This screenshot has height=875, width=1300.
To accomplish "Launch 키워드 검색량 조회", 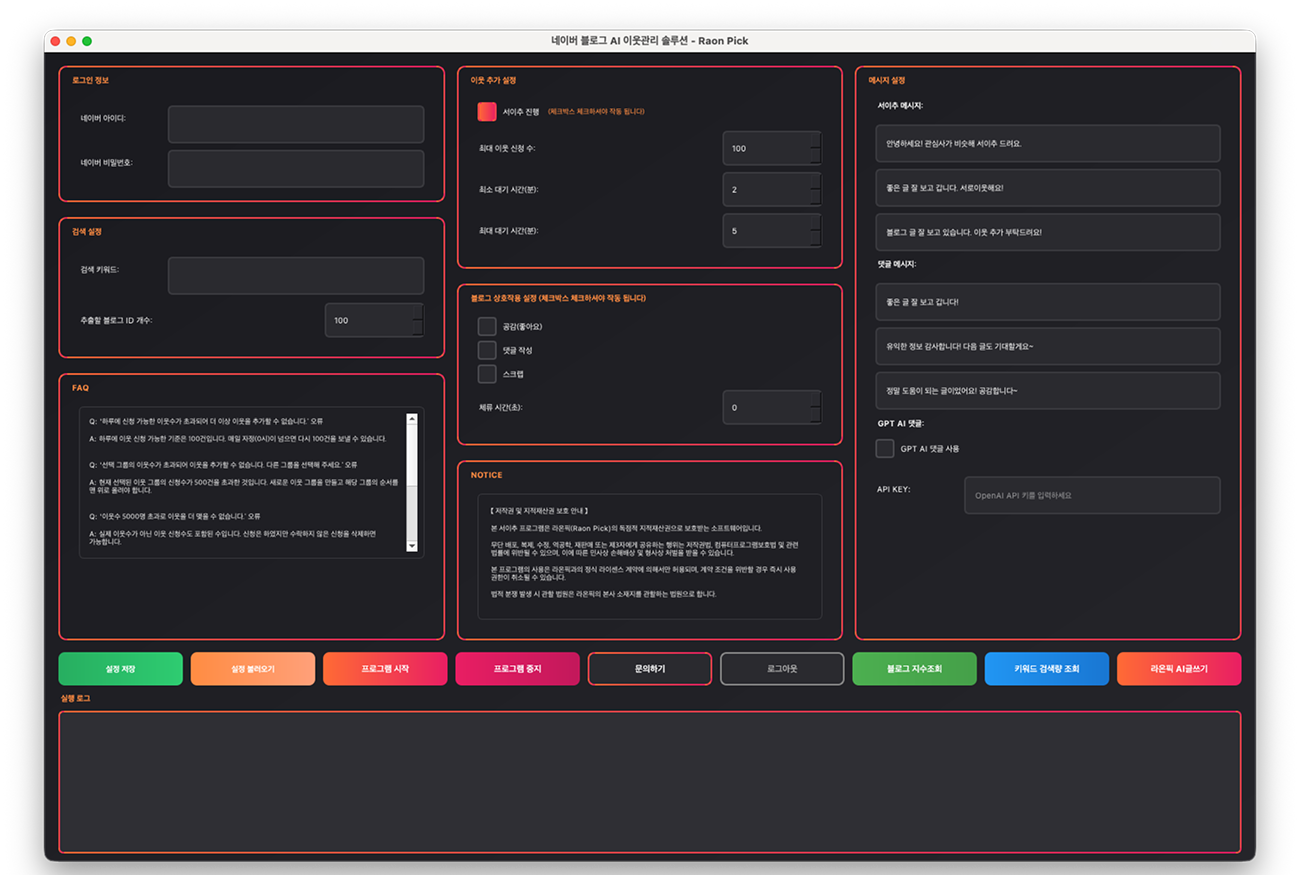I will [1047, 668].
